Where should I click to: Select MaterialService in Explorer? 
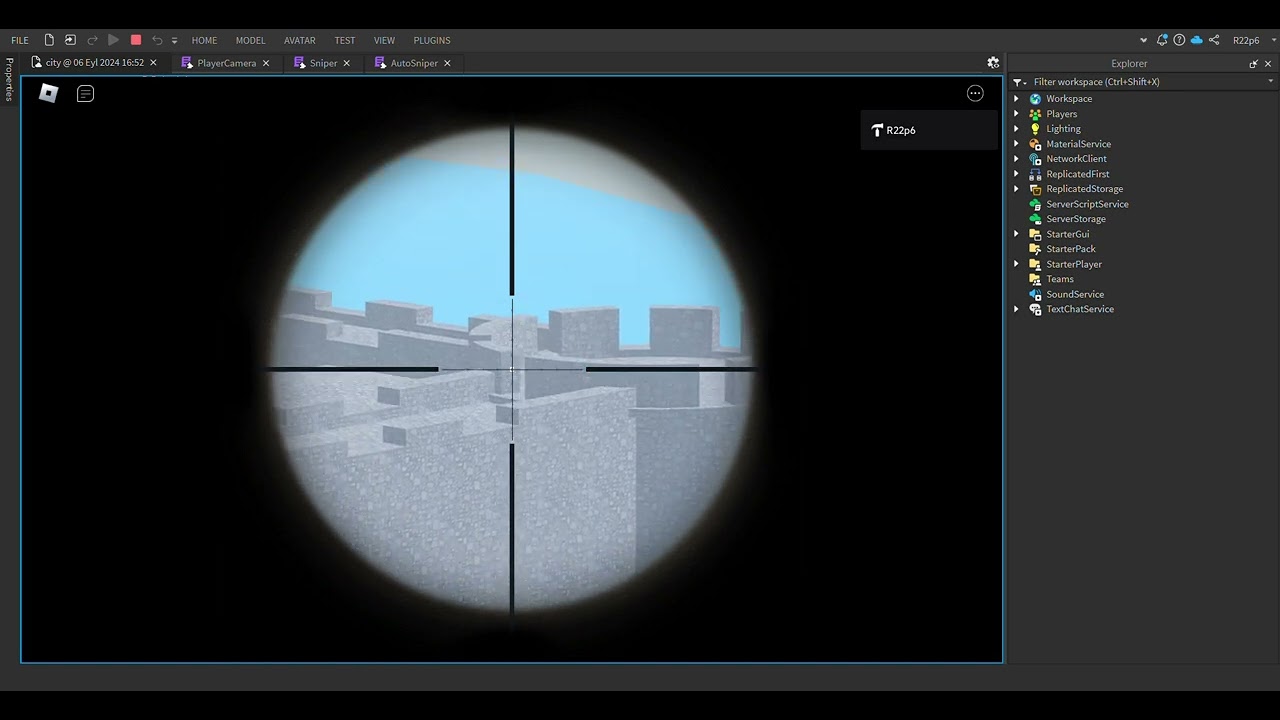pos(1078,144)
